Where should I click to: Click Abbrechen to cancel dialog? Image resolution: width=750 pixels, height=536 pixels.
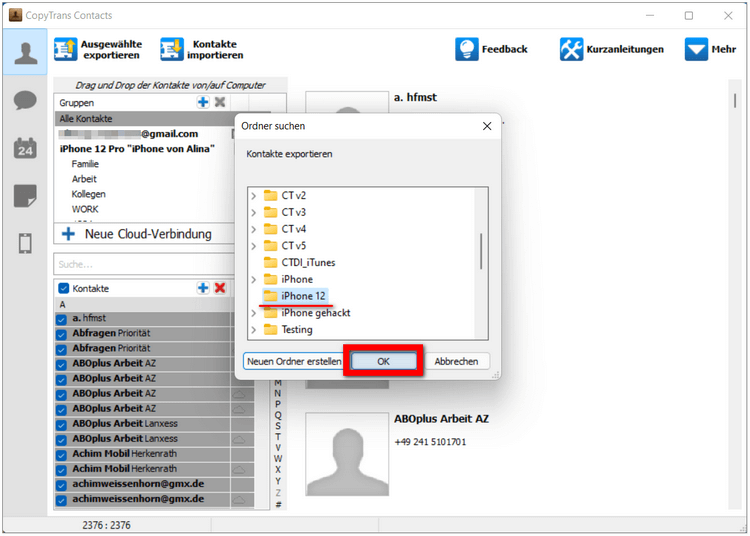tap(456, 361)
